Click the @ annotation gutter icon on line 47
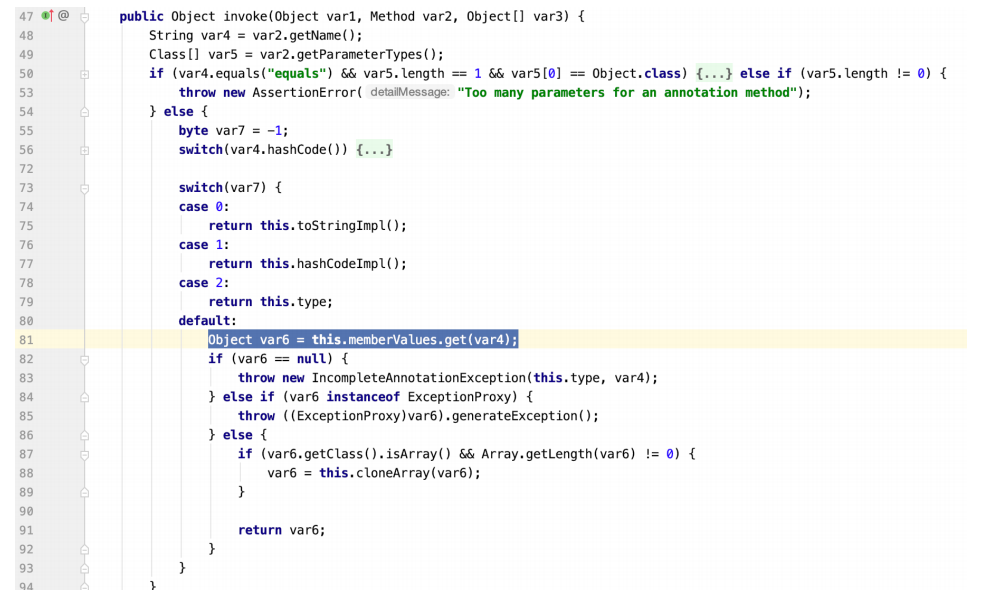Viewport: 985px width, 590px height. point(63,17)
